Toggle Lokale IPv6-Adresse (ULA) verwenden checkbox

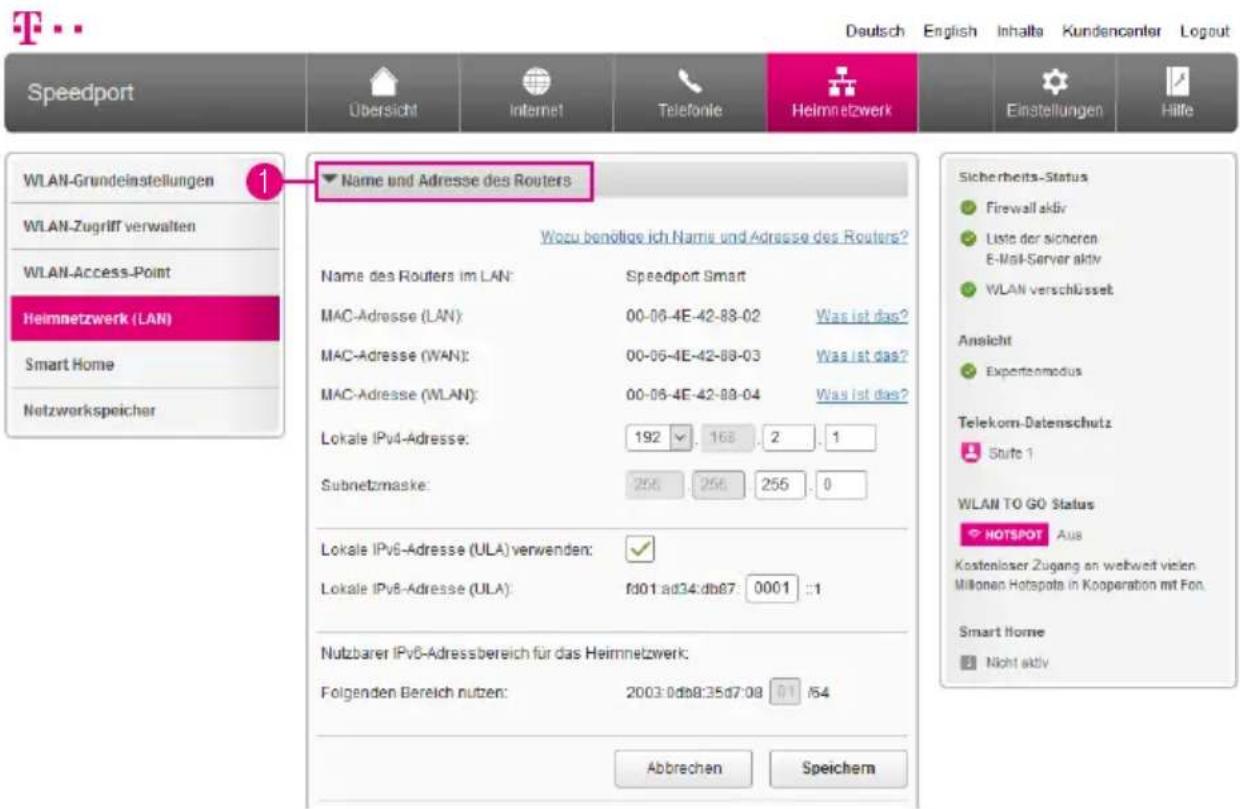point(640,548)
